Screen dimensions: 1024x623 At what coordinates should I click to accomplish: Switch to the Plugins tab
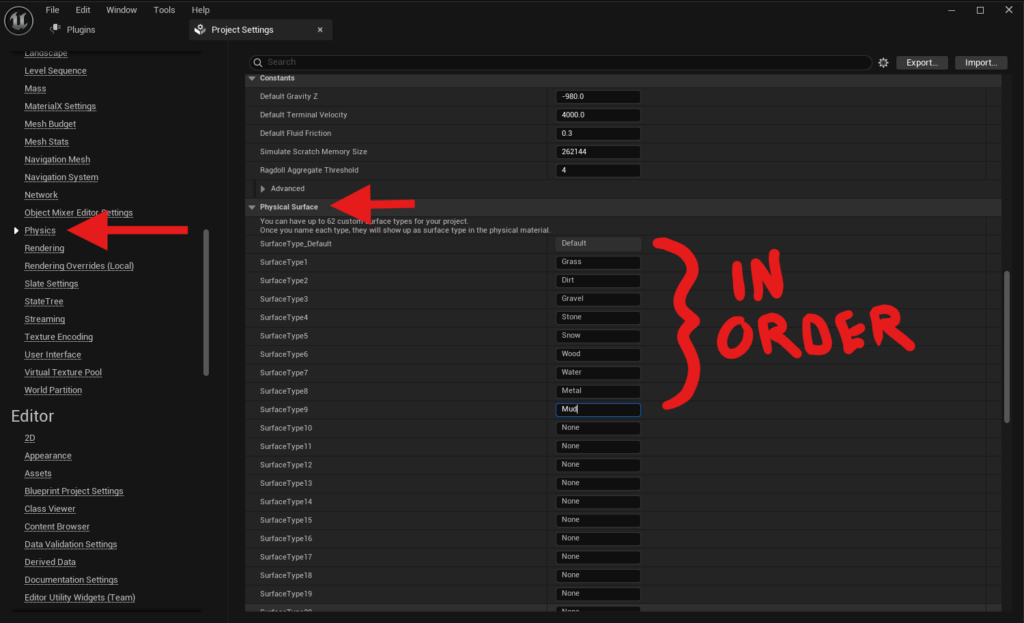click(80, 30)
